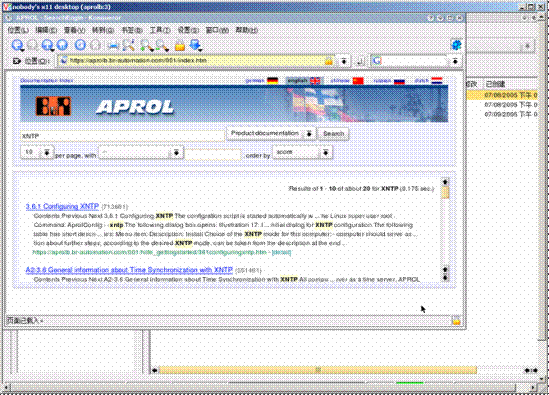
Task: Click the blue download arrow toolbar icon
Action: (195, 45)
